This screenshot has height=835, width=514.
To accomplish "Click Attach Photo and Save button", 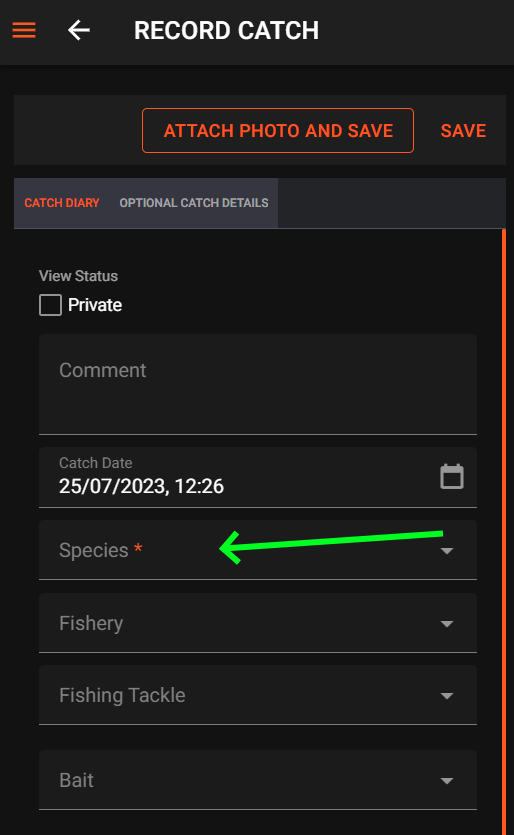I will pyautogui.click(x=278, y=130).
